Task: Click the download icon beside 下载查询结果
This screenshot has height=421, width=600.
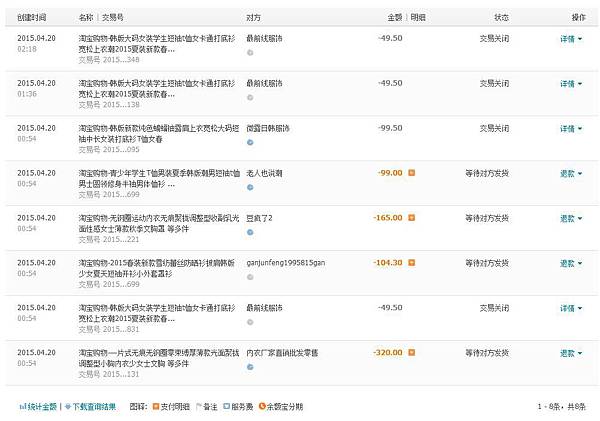Action: pyautogui.click(x=68, y=406)
